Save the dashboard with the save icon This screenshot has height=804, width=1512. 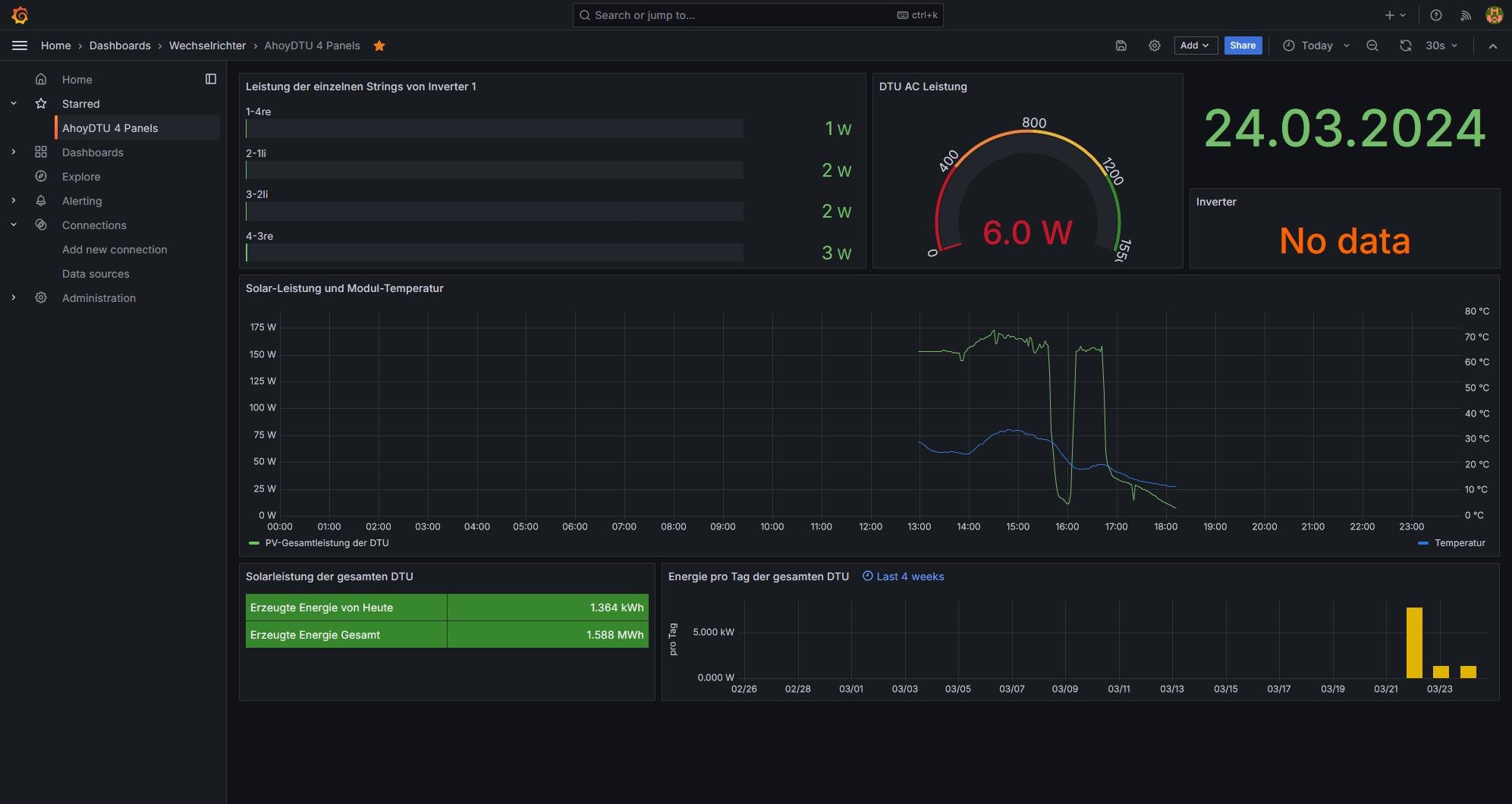[1121, 46]
